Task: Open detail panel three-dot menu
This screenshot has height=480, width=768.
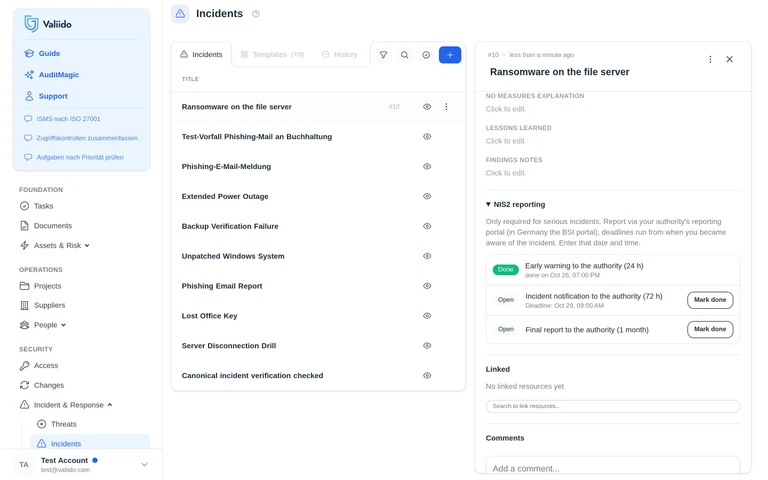Action: point(710,59)
